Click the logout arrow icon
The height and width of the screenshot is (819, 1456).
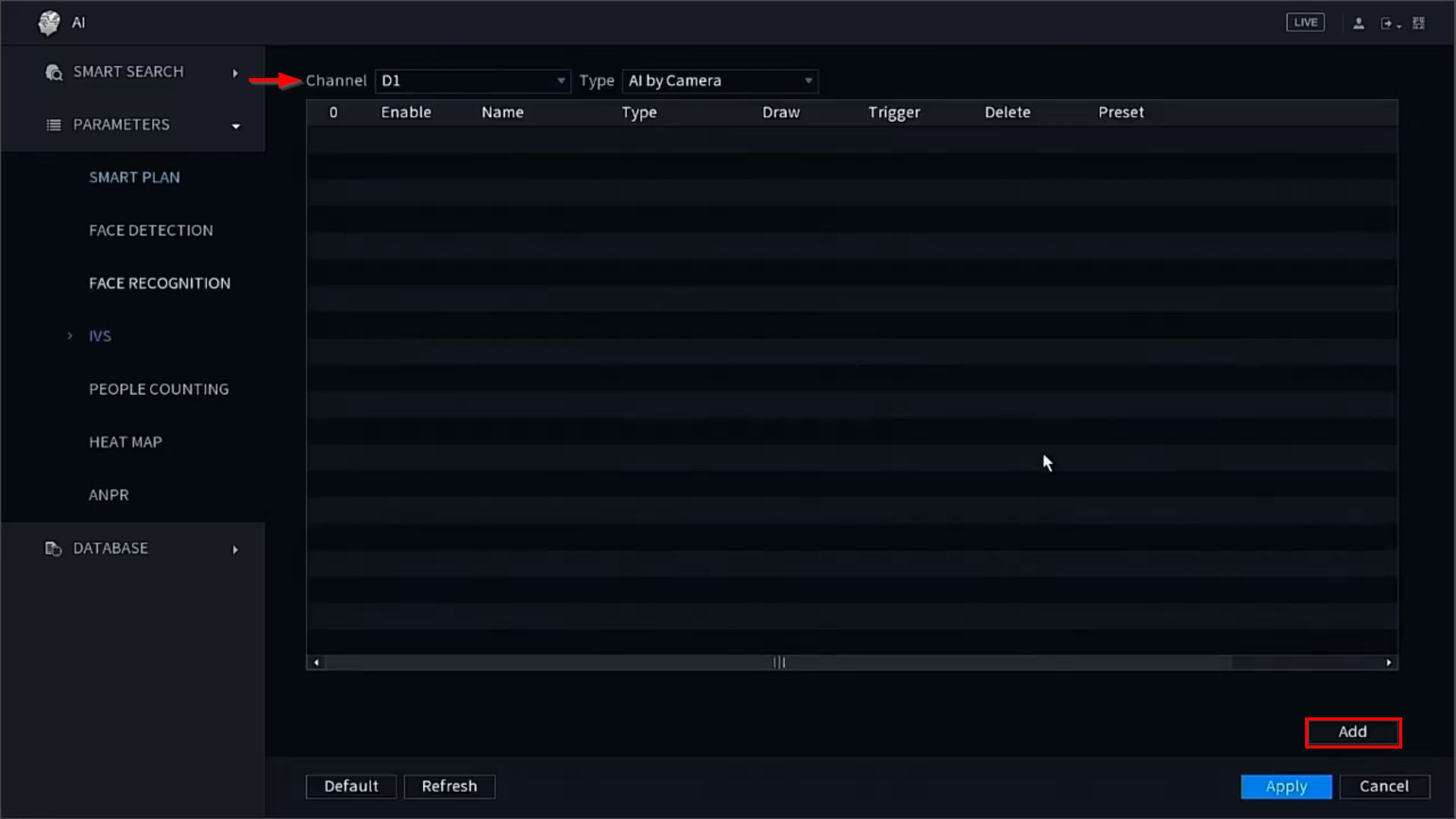pyautogui.click(x=1388, y=24)
